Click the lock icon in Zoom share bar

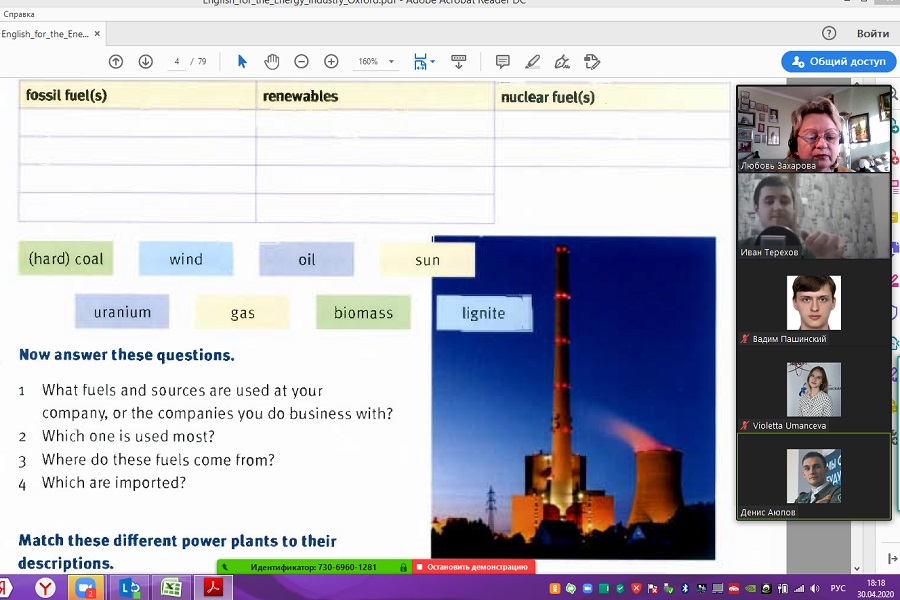point(404,567)
